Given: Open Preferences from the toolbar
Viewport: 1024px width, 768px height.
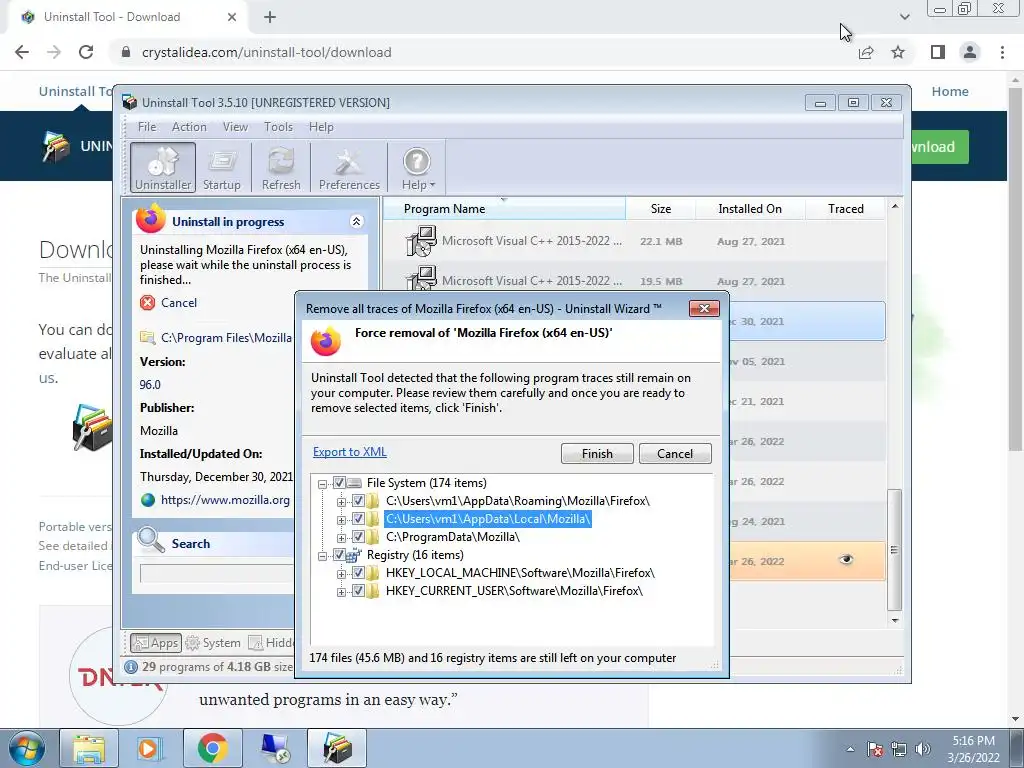Looking at the screenshot, I should tap(349, 167).
